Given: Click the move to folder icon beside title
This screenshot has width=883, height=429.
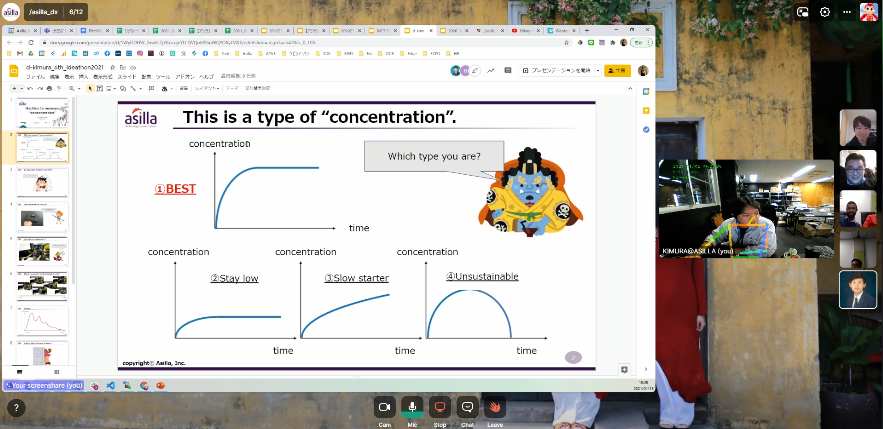Looking at the screenshot, I should tap(122, 67).
